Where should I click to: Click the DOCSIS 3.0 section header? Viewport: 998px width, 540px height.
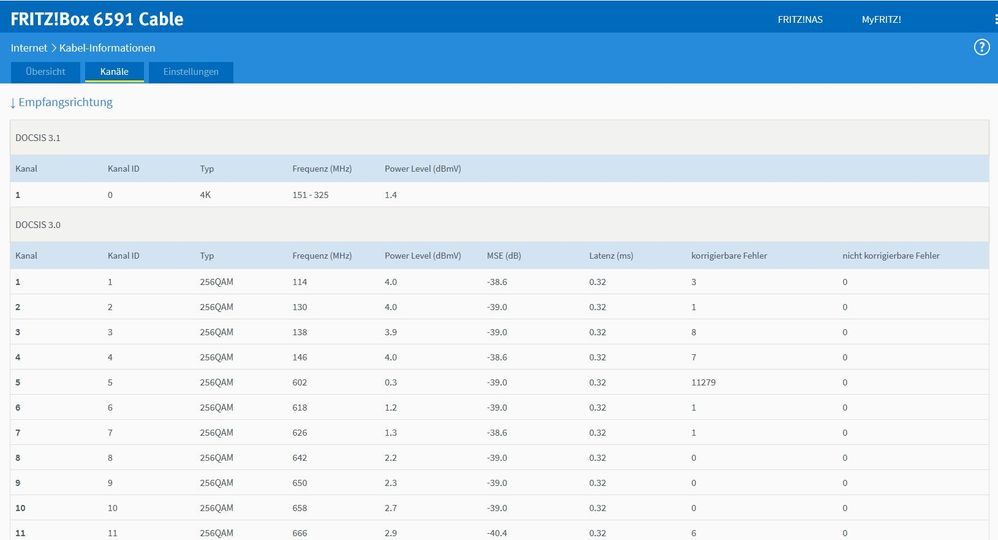pos(38,225)
